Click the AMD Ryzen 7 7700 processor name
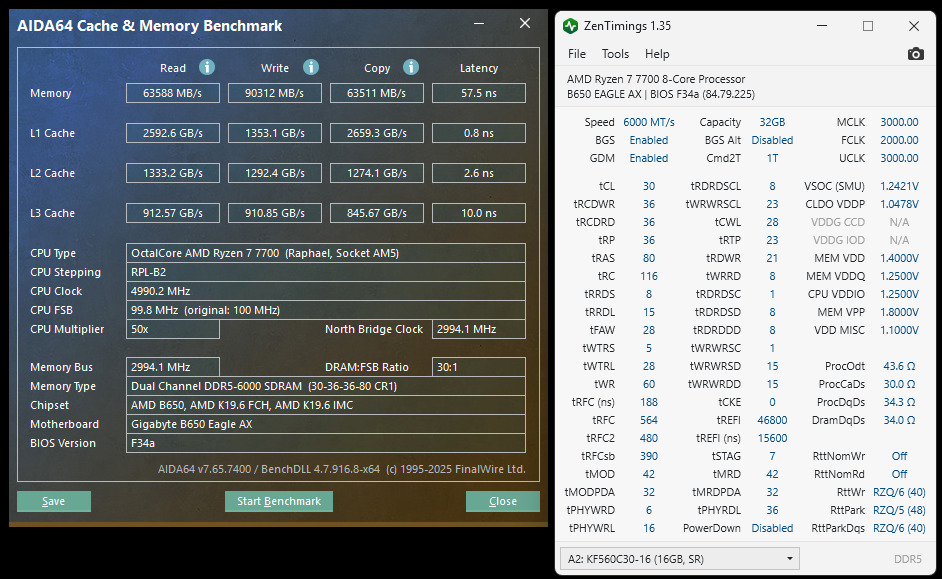Screen dimensions: 942x579 click(x=656, y=79)
